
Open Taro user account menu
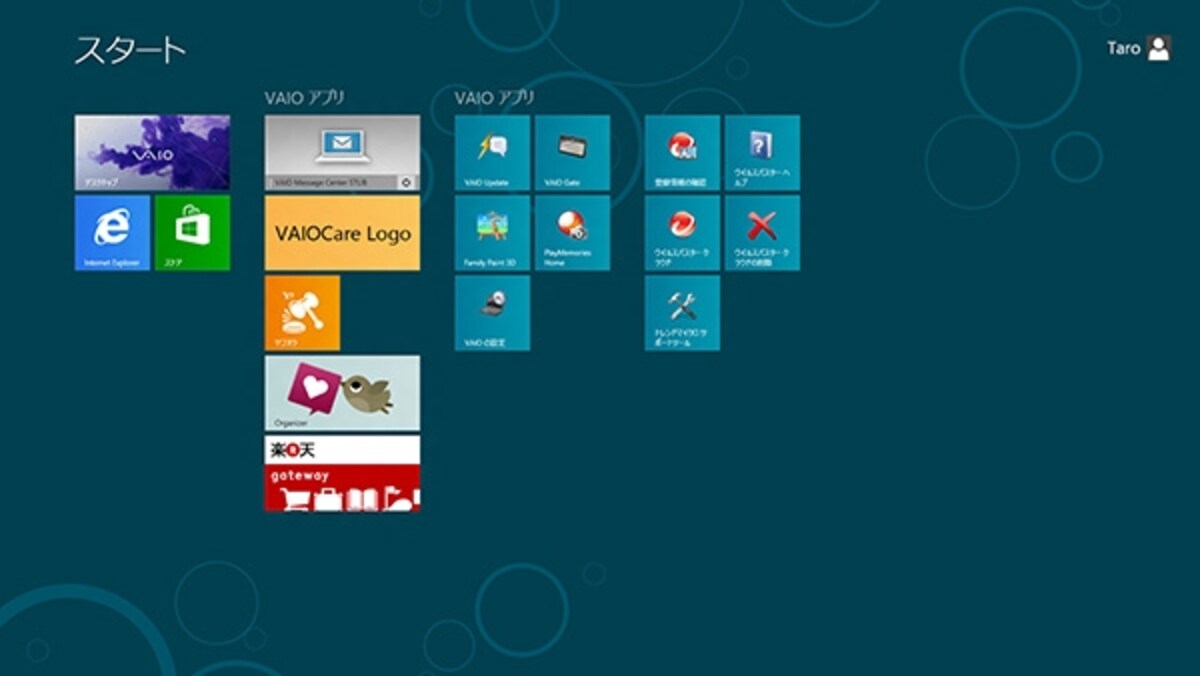click(1139, 49)
